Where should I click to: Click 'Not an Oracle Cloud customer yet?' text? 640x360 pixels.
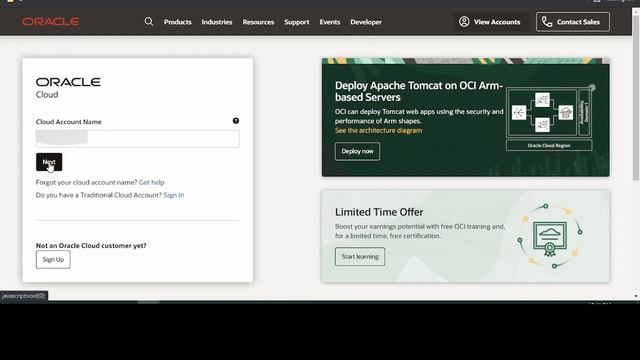tap(91, 246)
